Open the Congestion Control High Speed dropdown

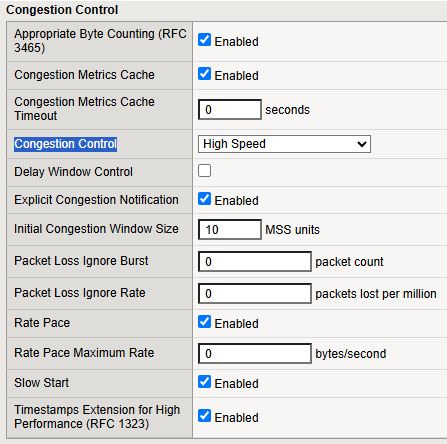point(284,144)
